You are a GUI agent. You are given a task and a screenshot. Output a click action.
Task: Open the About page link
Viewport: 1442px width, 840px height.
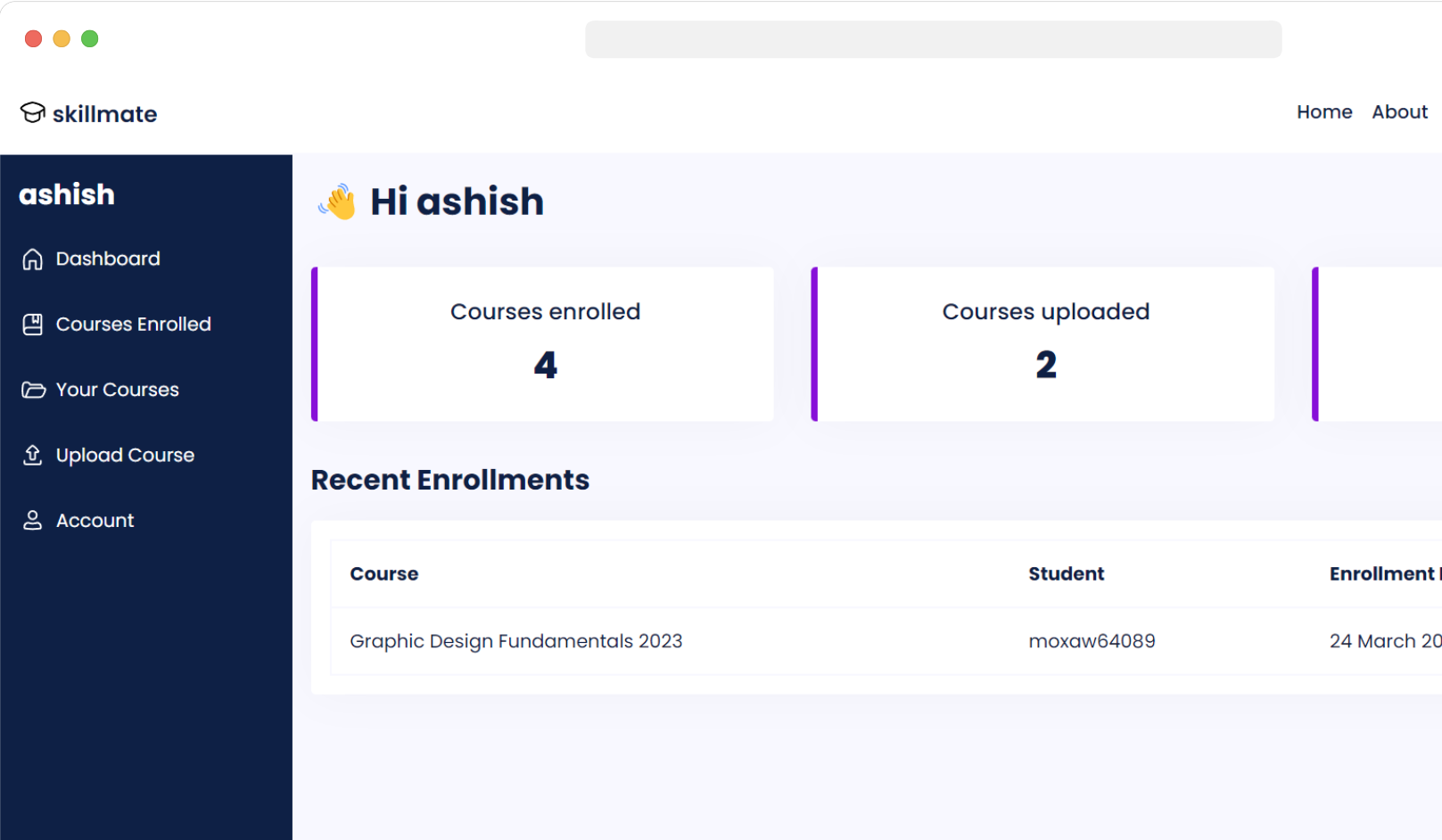tap(1398, 112)
